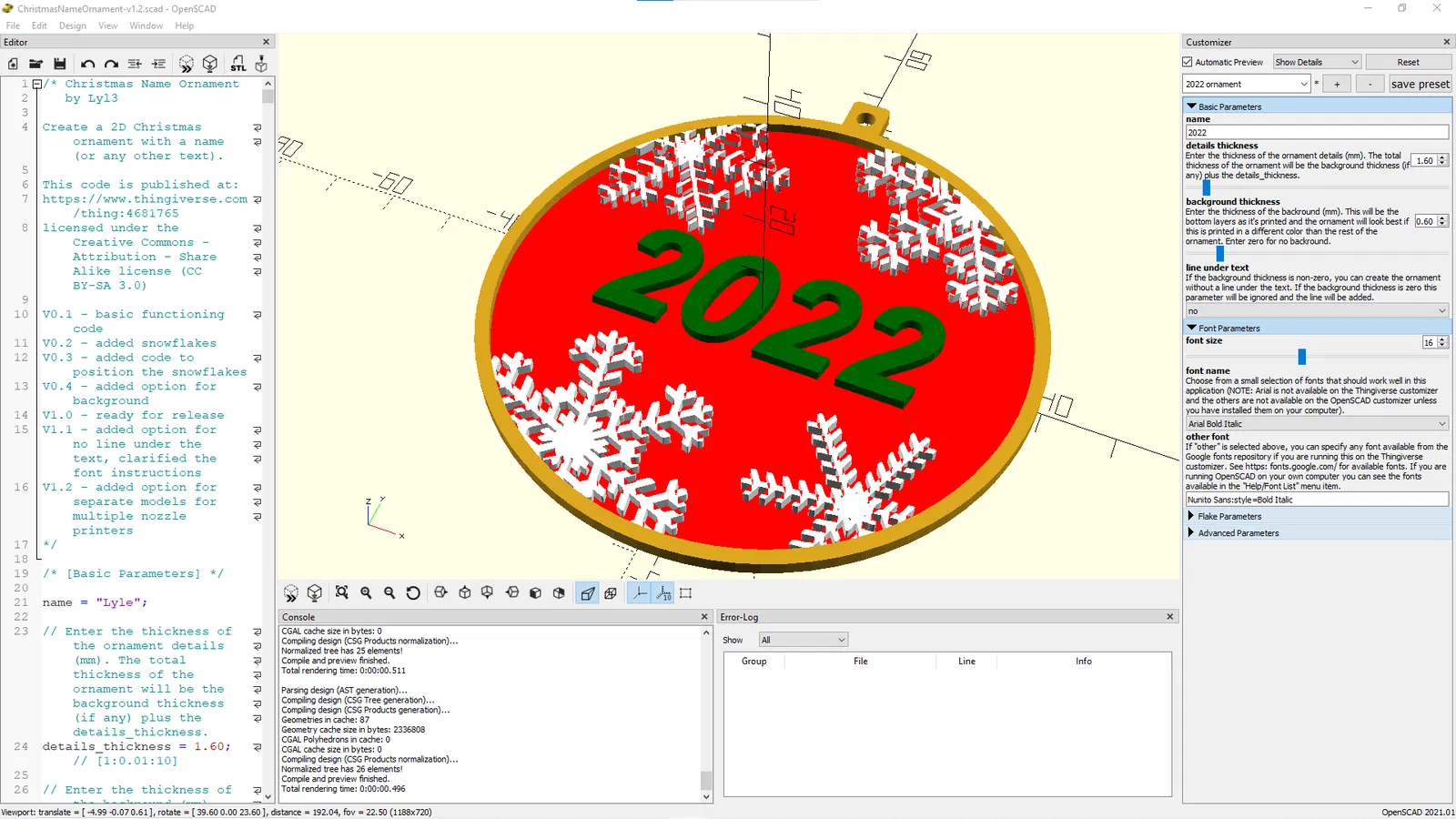Click the Export as STL icon
Image resolution: width=1456 pixels, height=819 pixels.
[x=238, y=64]
